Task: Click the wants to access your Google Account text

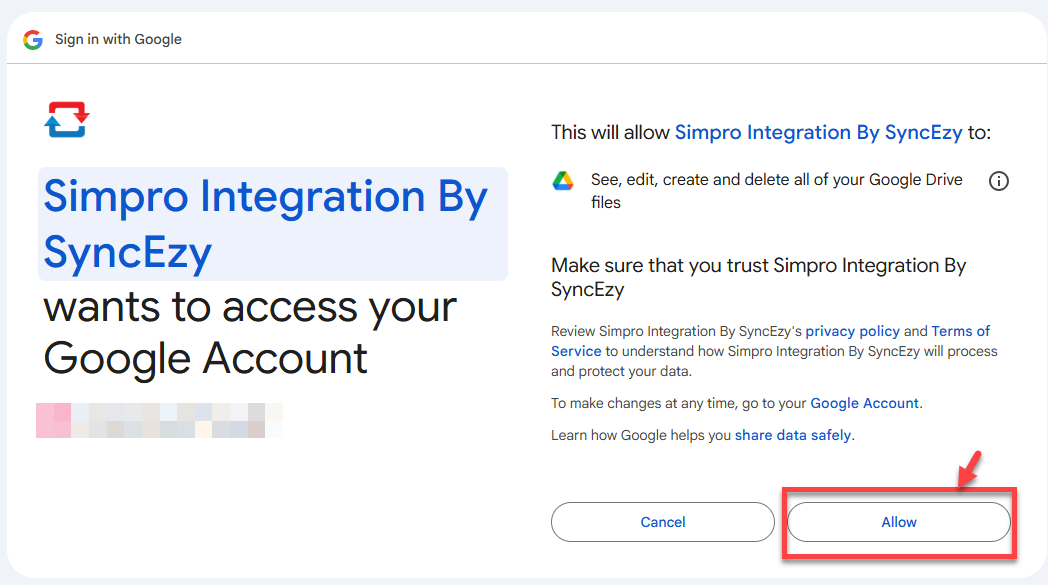Action: [x=250, y=333]
